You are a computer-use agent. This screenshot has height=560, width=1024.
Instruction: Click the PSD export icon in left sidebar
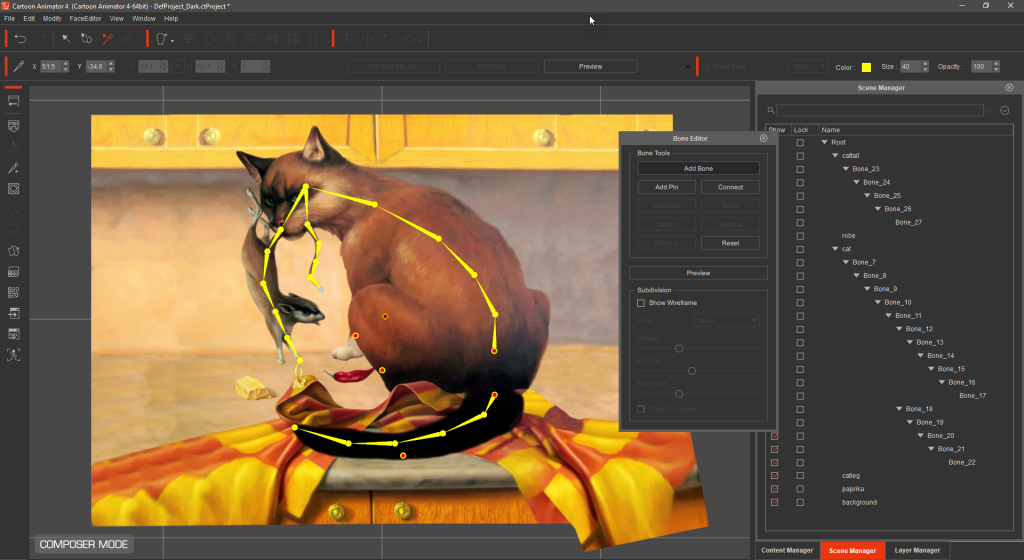pos(13,334)
